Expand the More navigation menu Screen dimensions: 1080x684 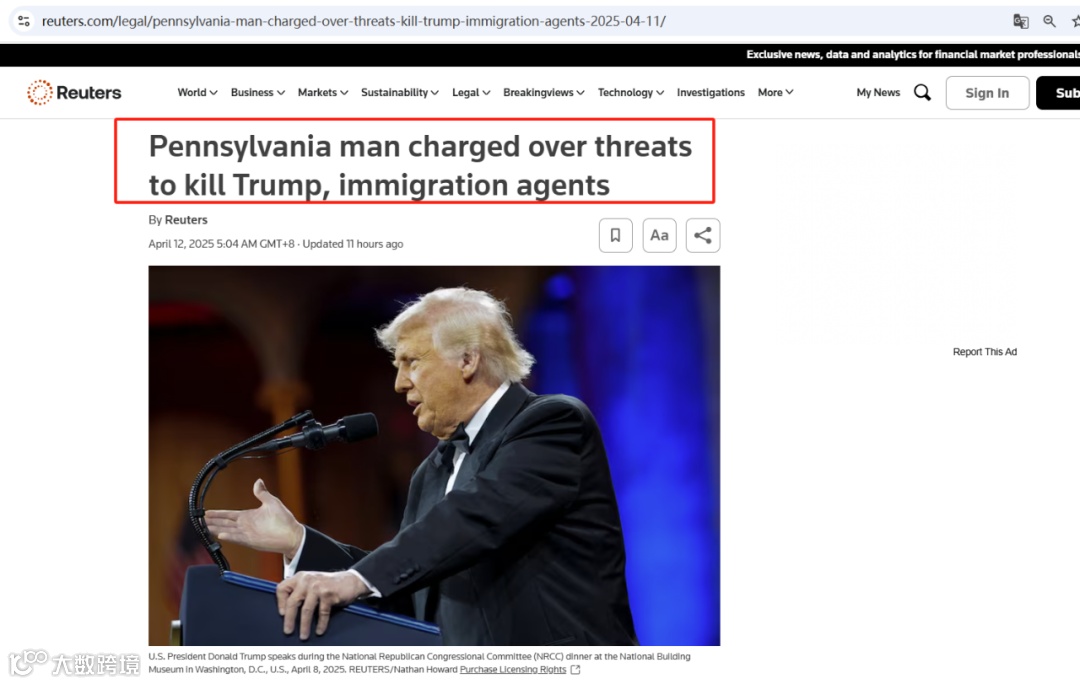776,92
